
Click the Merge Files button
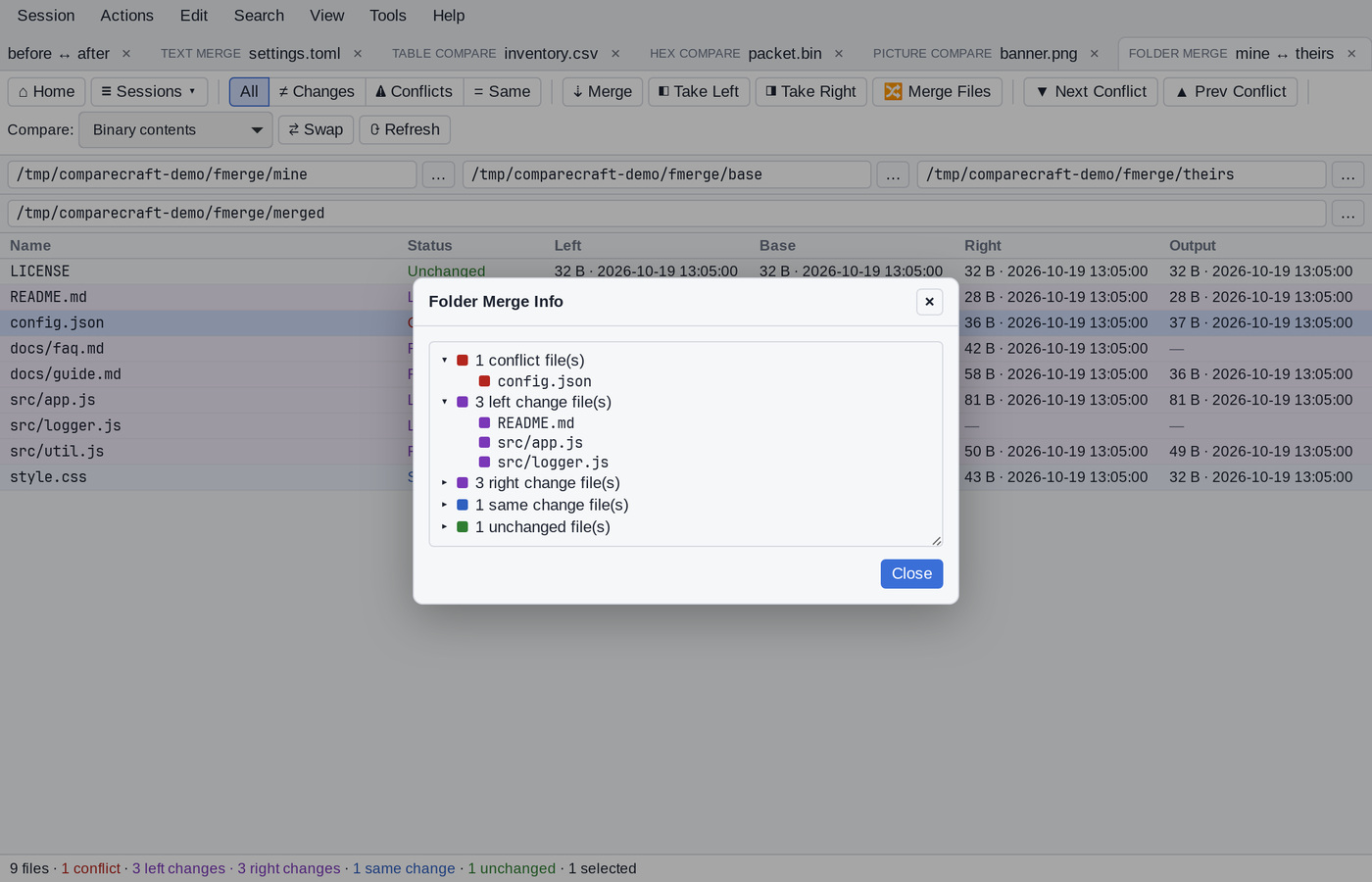pyautogui.click(x=937, y=91)
